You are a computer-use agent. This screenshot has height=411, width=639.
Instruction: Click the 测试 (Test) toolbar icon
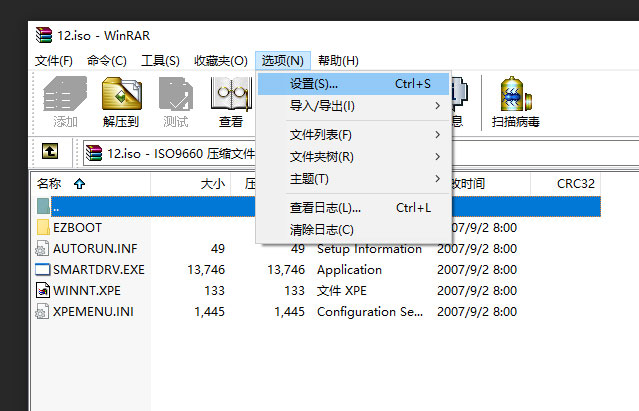click(x=176, y=101)
